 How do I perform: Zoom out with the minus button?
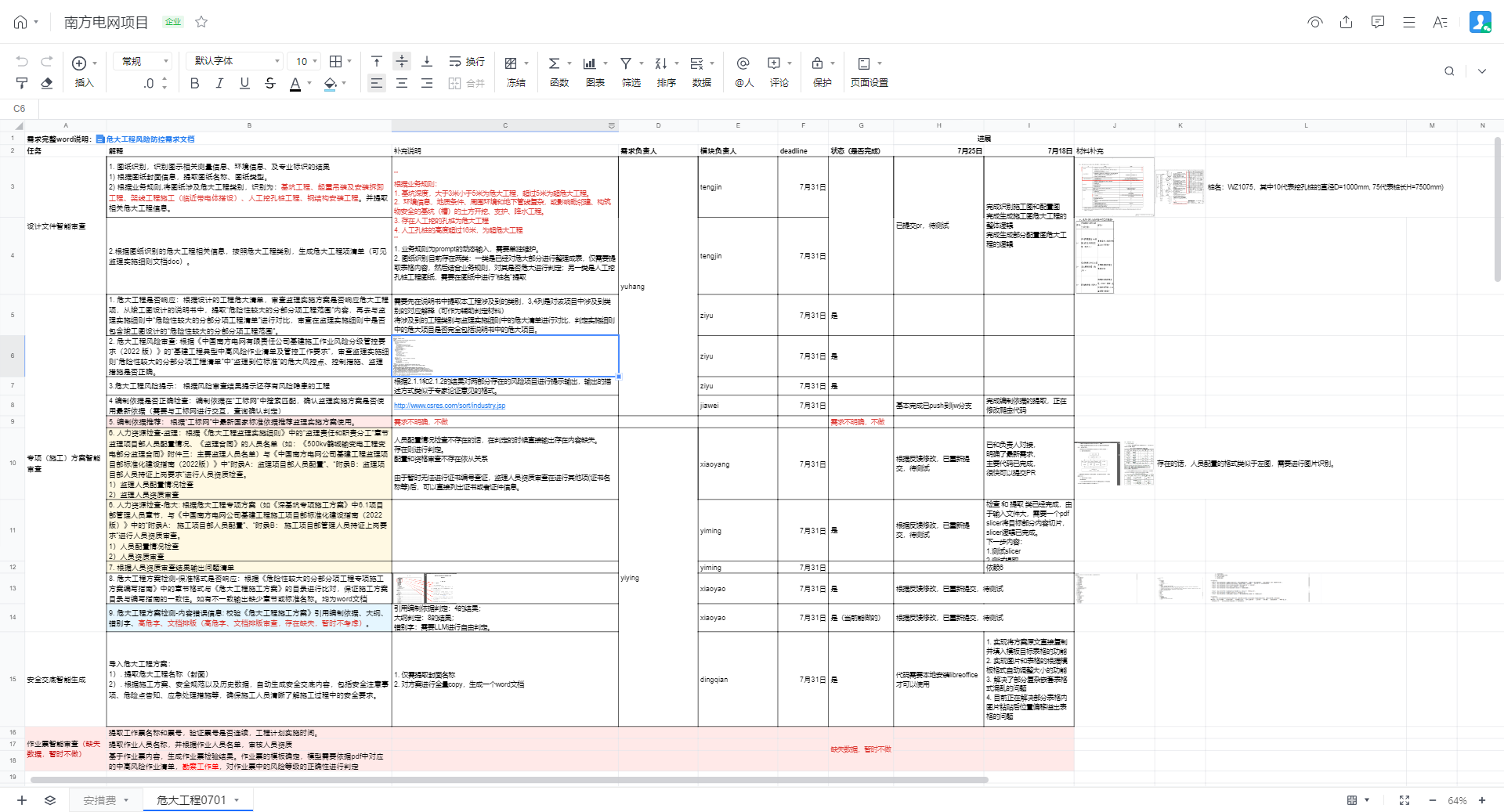pyautogui.click(x=1433, y=800)
